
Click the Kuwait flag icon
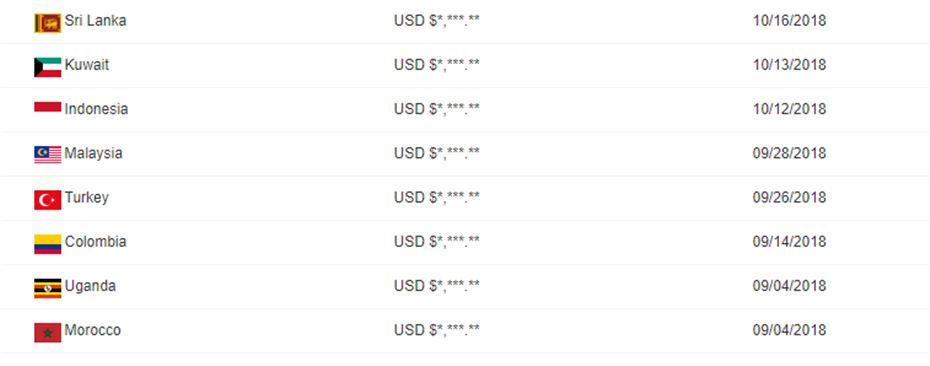coord(47,67)
